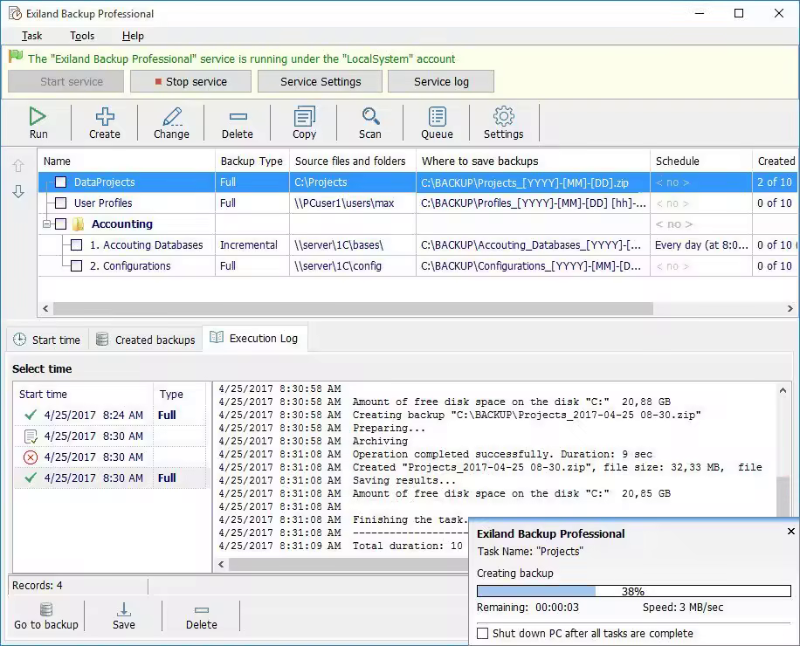Open the Tools menu

82,36
